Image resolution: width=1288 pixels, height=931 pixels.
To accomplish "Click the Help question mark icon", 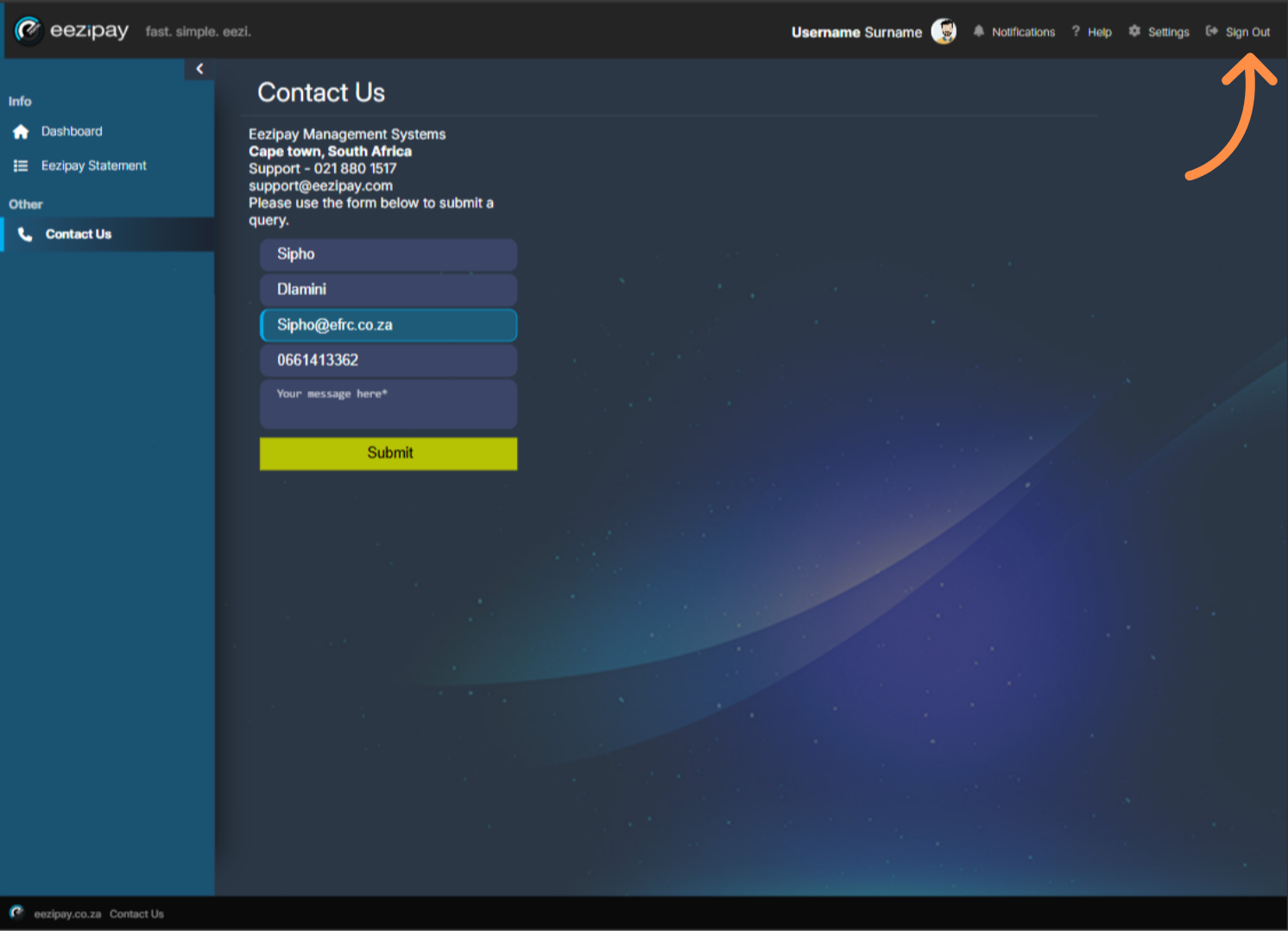I will point(1076,31).
